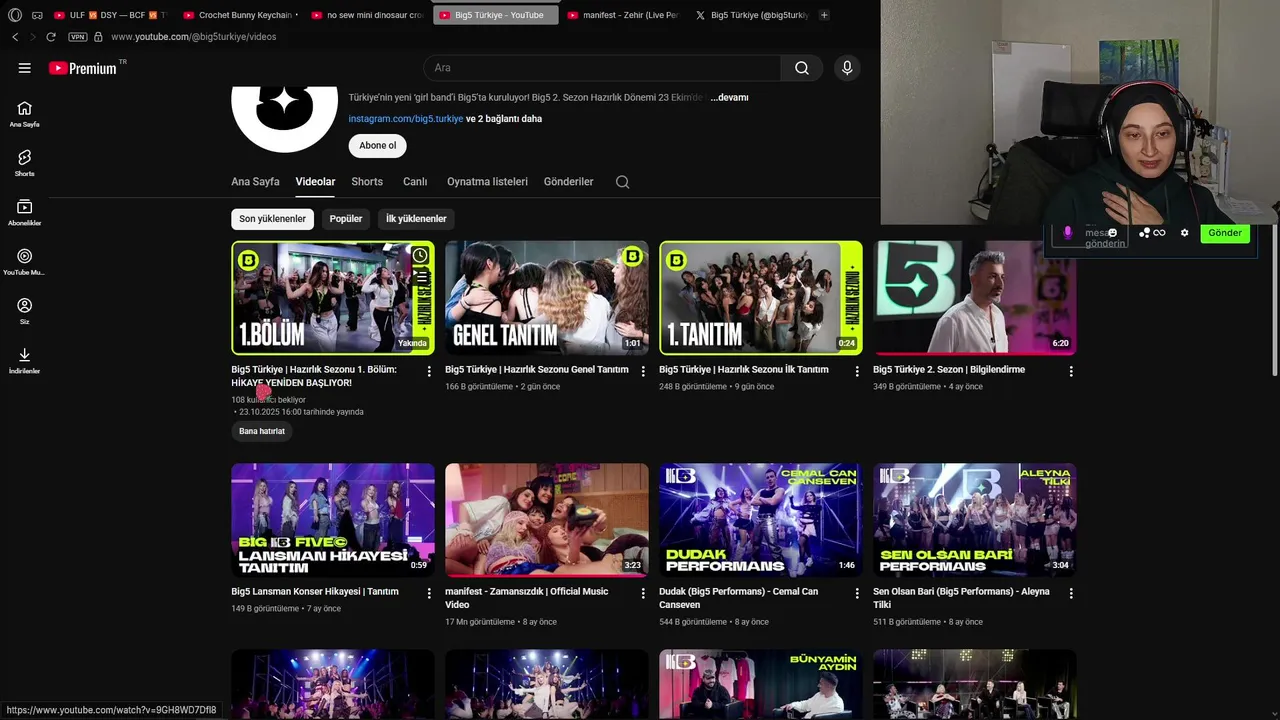
Task: Open the Canlı channel tab
Action: coord(415,182)
